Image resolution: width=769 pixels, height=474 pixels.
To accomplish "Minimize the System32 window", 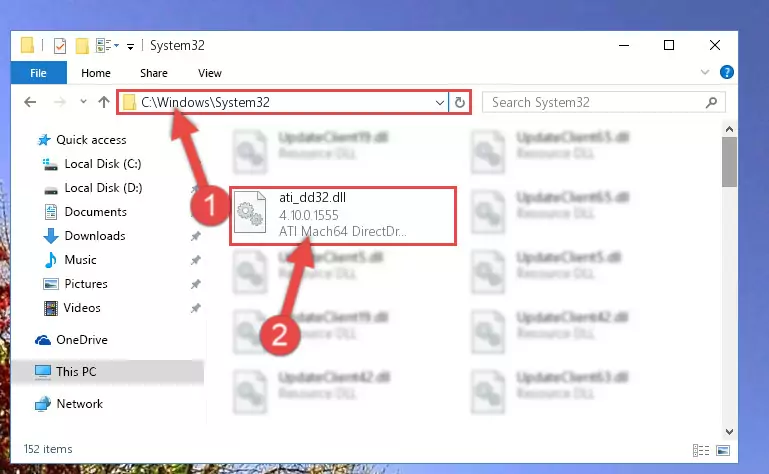I will pos(624,45).
